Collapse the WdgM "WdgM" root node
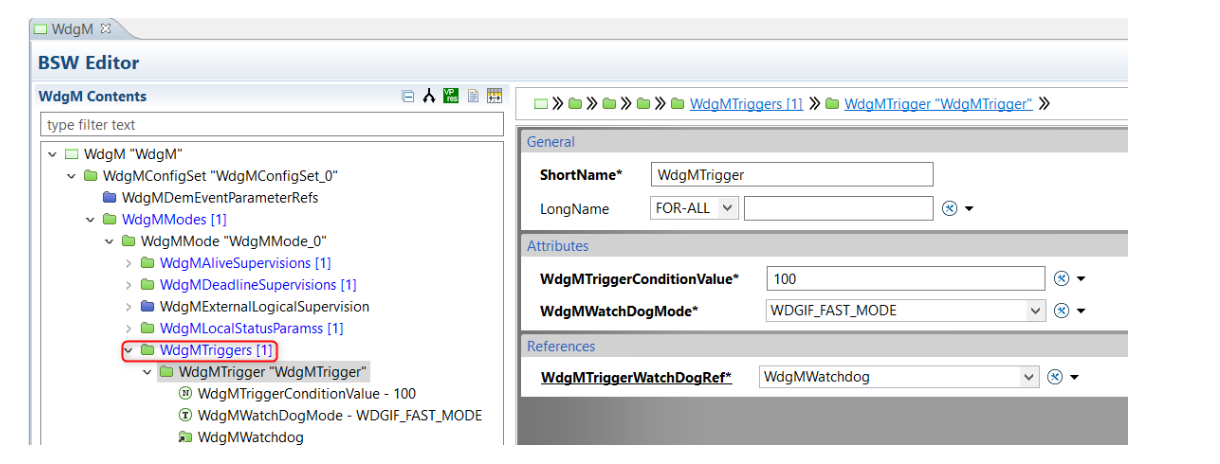The image size is (1220, 464). tap(52, 154)
